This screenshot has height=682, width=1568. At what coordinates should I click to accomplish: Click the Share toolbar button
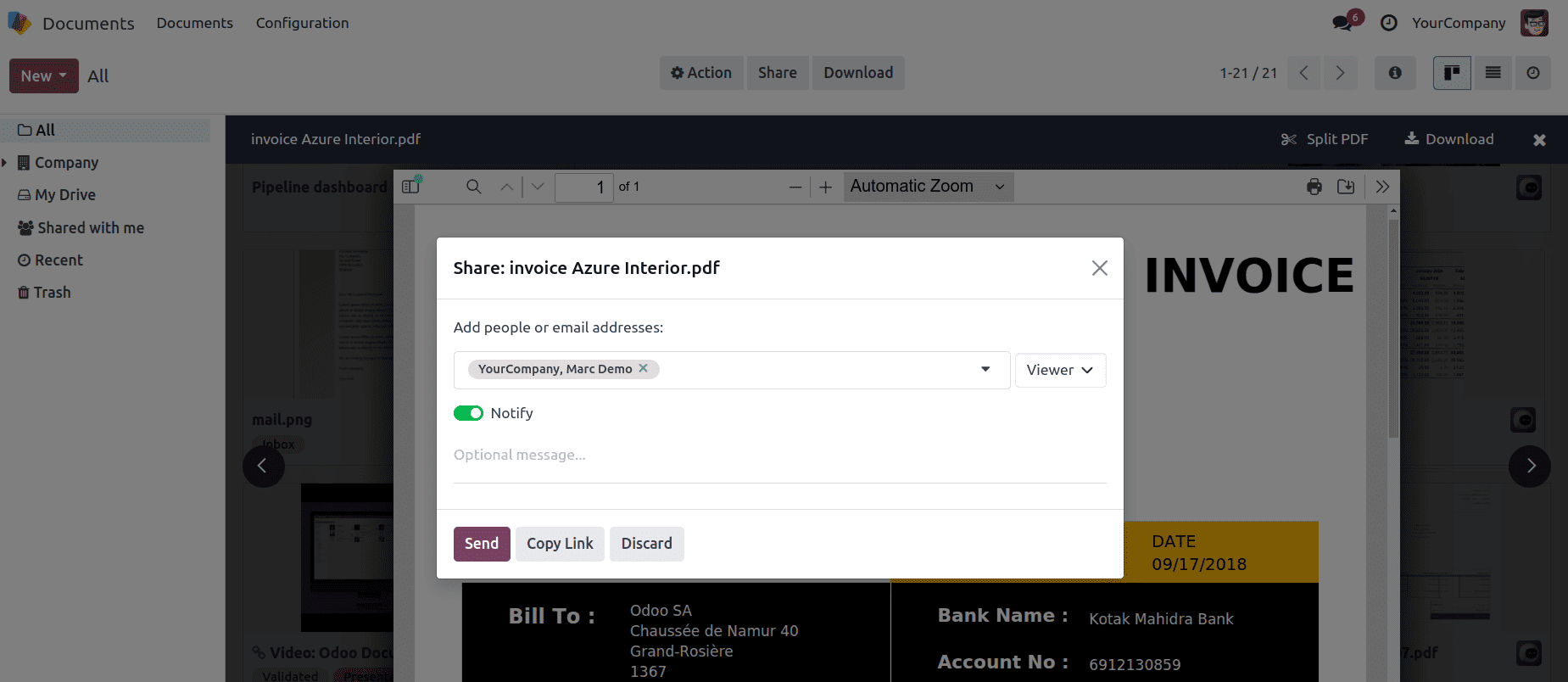778,73
